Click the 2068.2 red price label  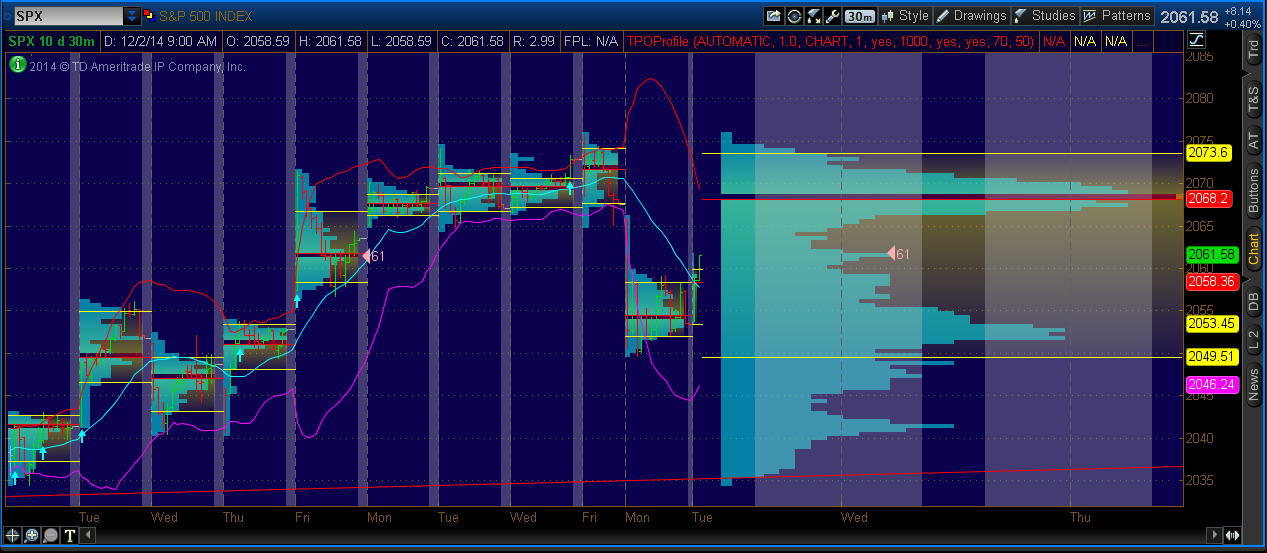[1207, 198]
